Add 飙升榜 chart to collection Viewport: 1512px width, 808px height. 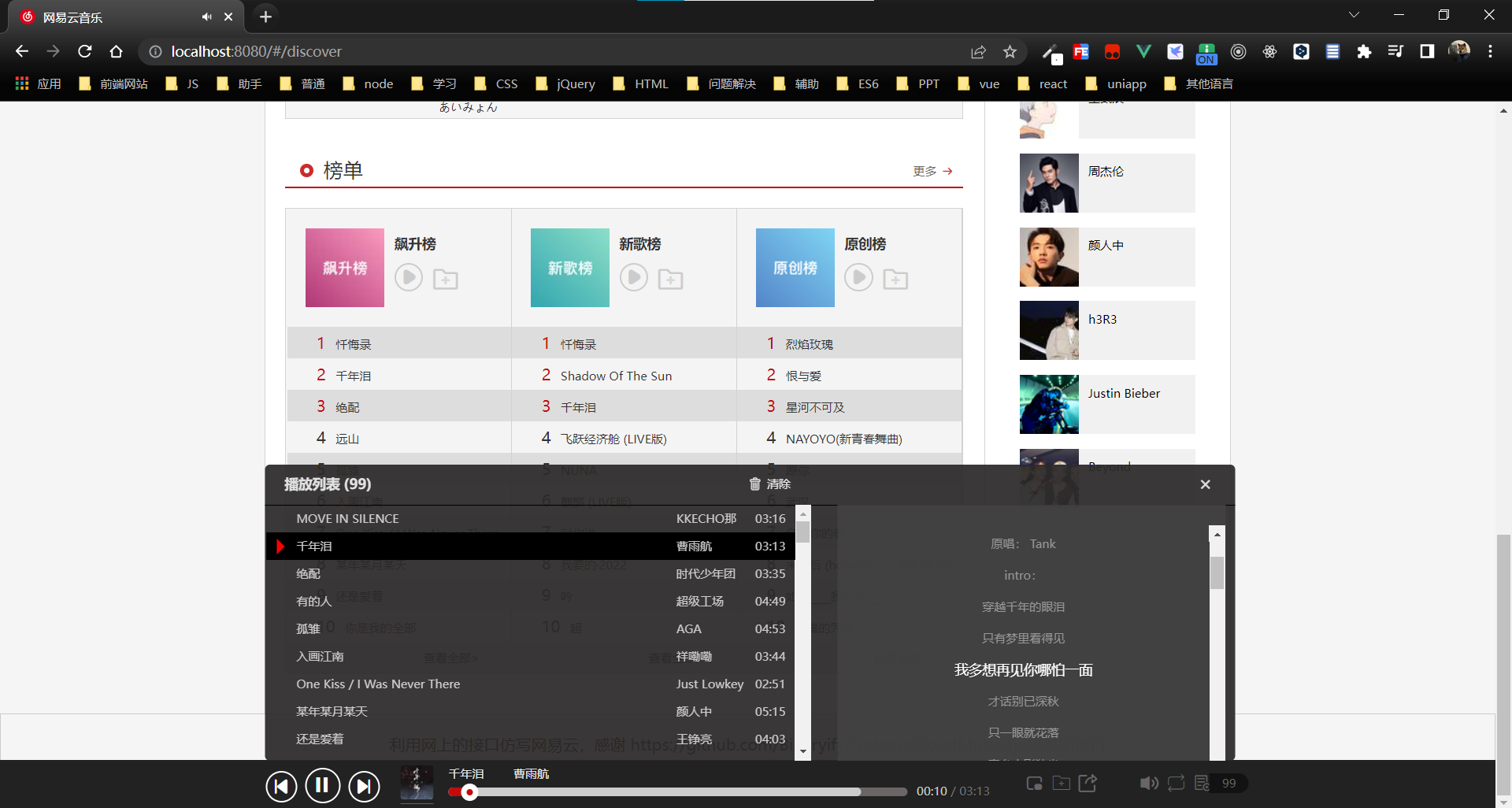tap(446, 279)
